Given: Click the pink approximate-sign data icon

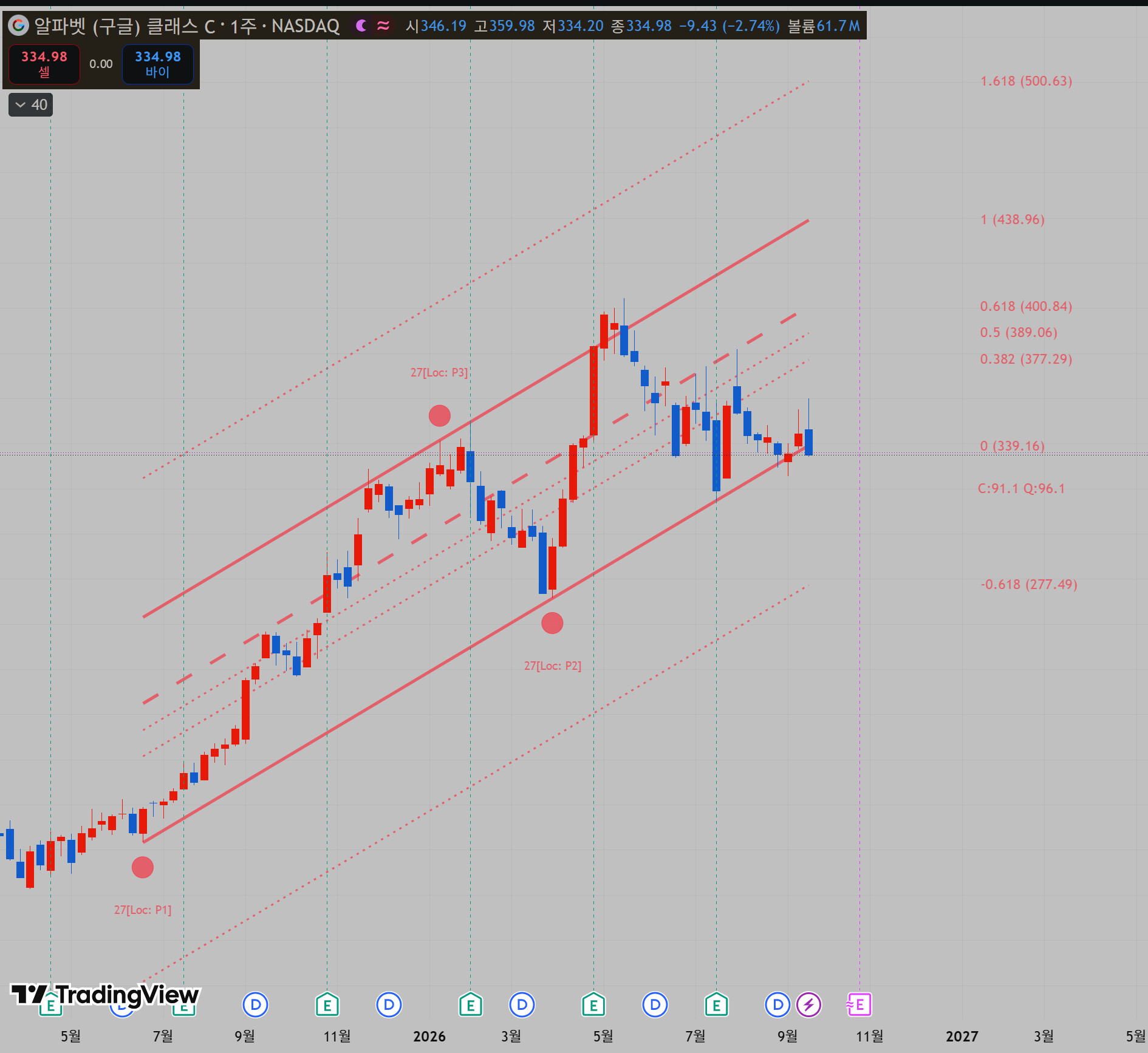Looking at the screenshot, I should (x=383, y=26).
